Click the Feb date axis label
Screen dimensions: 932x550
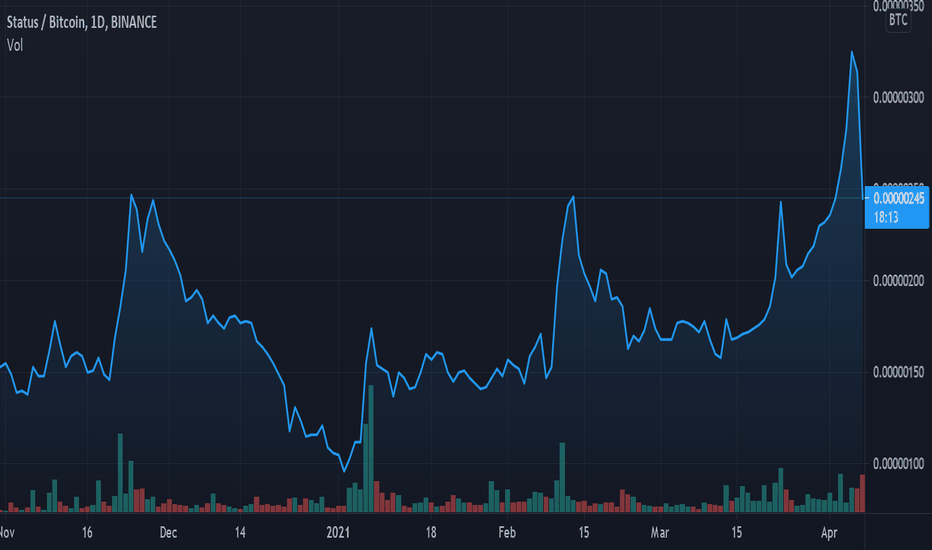(x=507, y=532)
